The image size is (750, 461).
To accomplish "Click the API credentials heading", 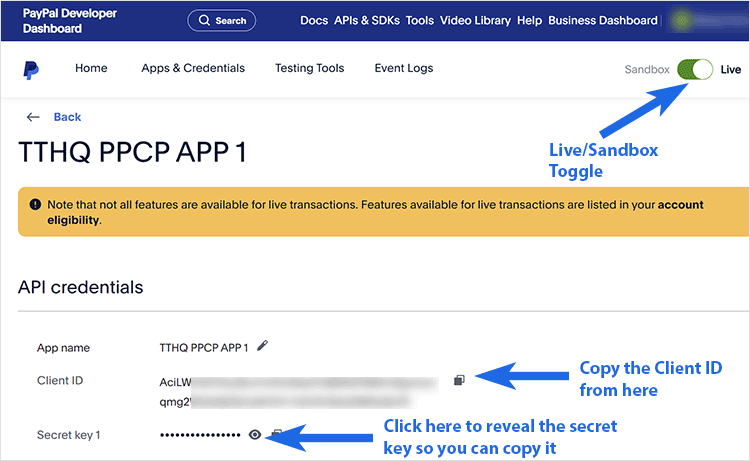I will point(80,287).
